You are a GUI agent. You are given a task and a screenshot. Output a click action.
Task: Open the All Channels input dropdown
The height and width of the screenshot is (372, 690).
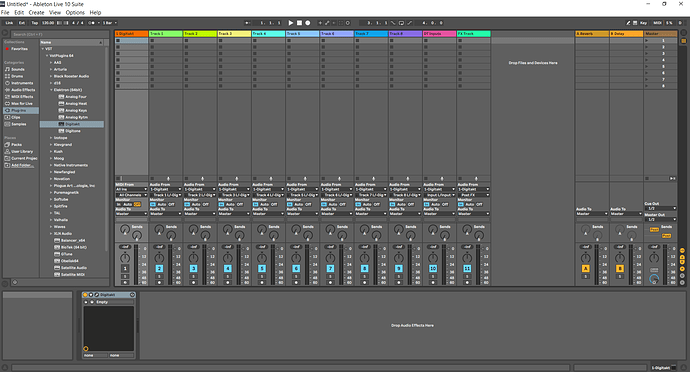[x=131, y=195]
